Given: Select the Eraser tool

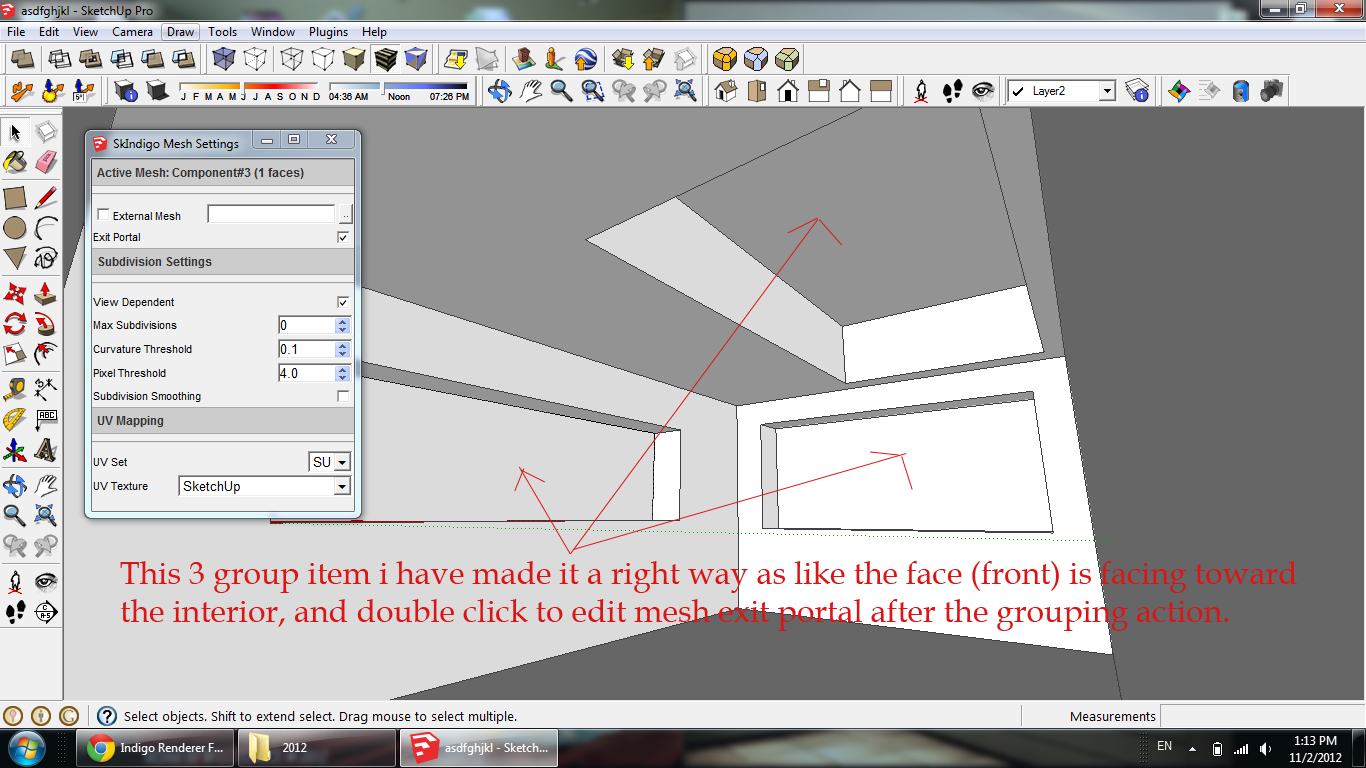Looking at the screenshot, I should tap(46, 162).
